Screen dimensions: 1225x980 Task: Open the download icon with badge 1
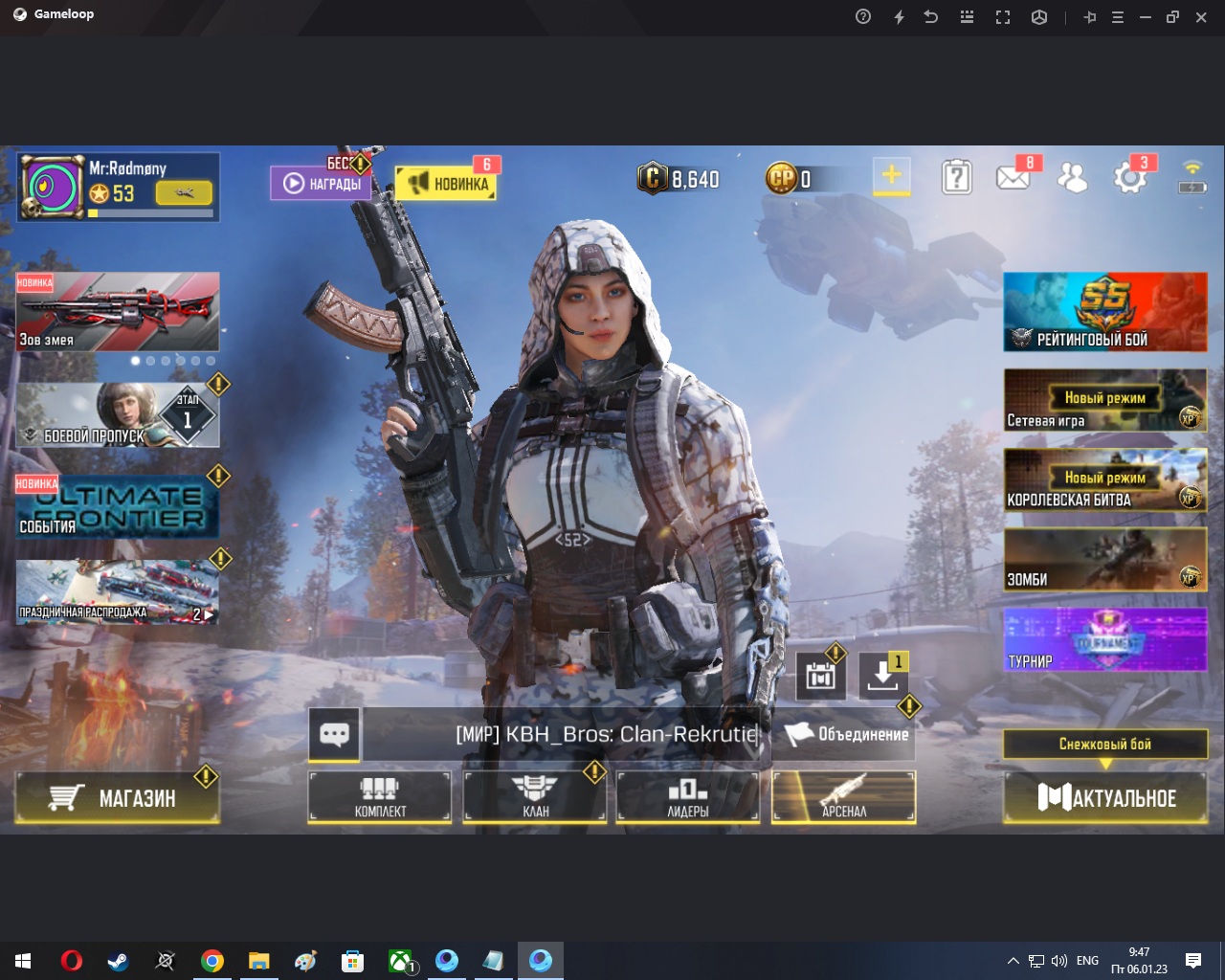(x=882, y=677)
